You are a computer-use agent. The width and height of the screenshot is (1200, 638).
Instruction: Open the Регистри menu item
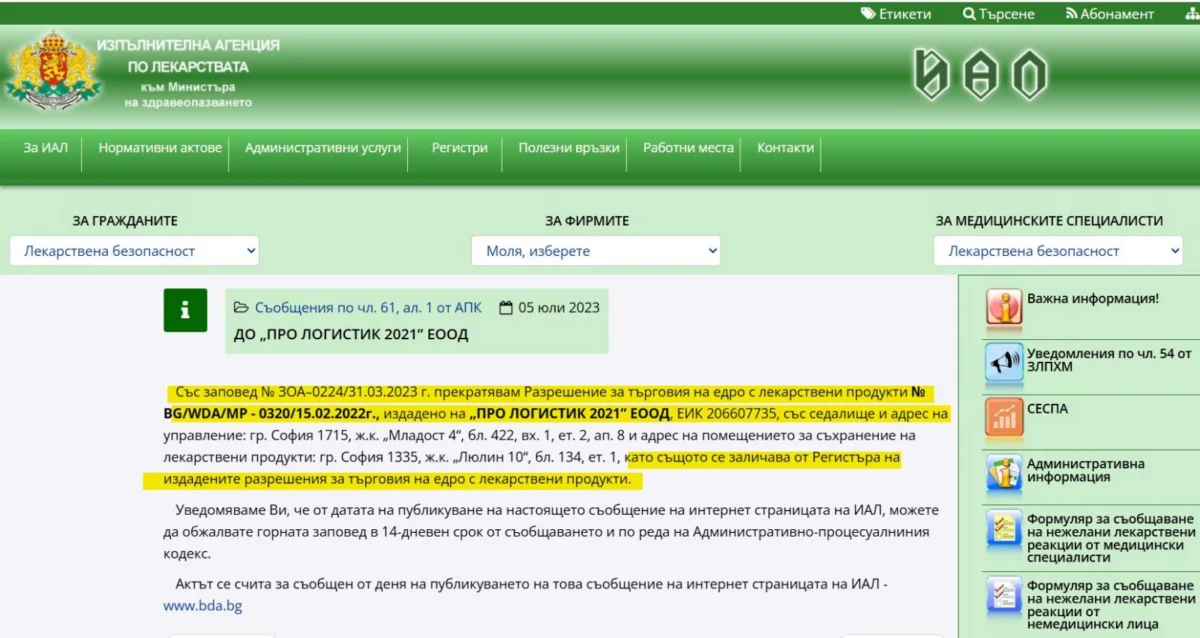click(x=460, y=148)
